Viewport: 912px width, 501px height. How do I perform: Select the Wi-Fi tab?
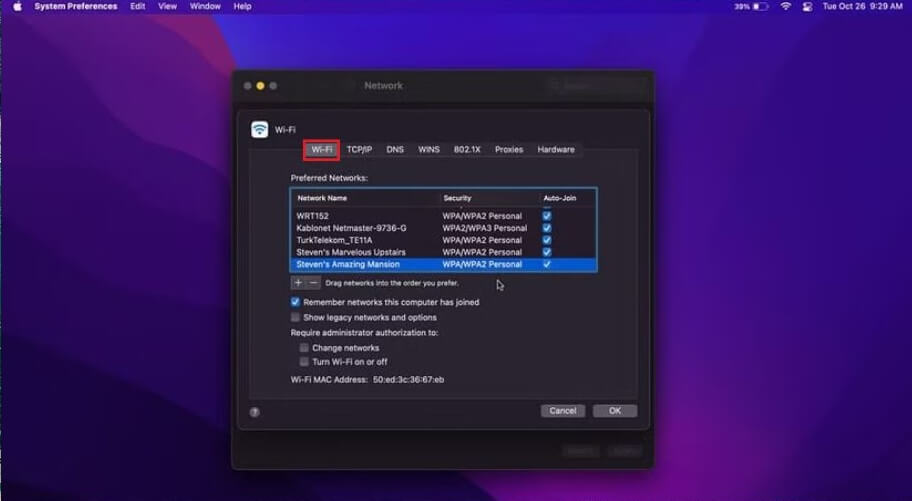click(x=322, y=150)
